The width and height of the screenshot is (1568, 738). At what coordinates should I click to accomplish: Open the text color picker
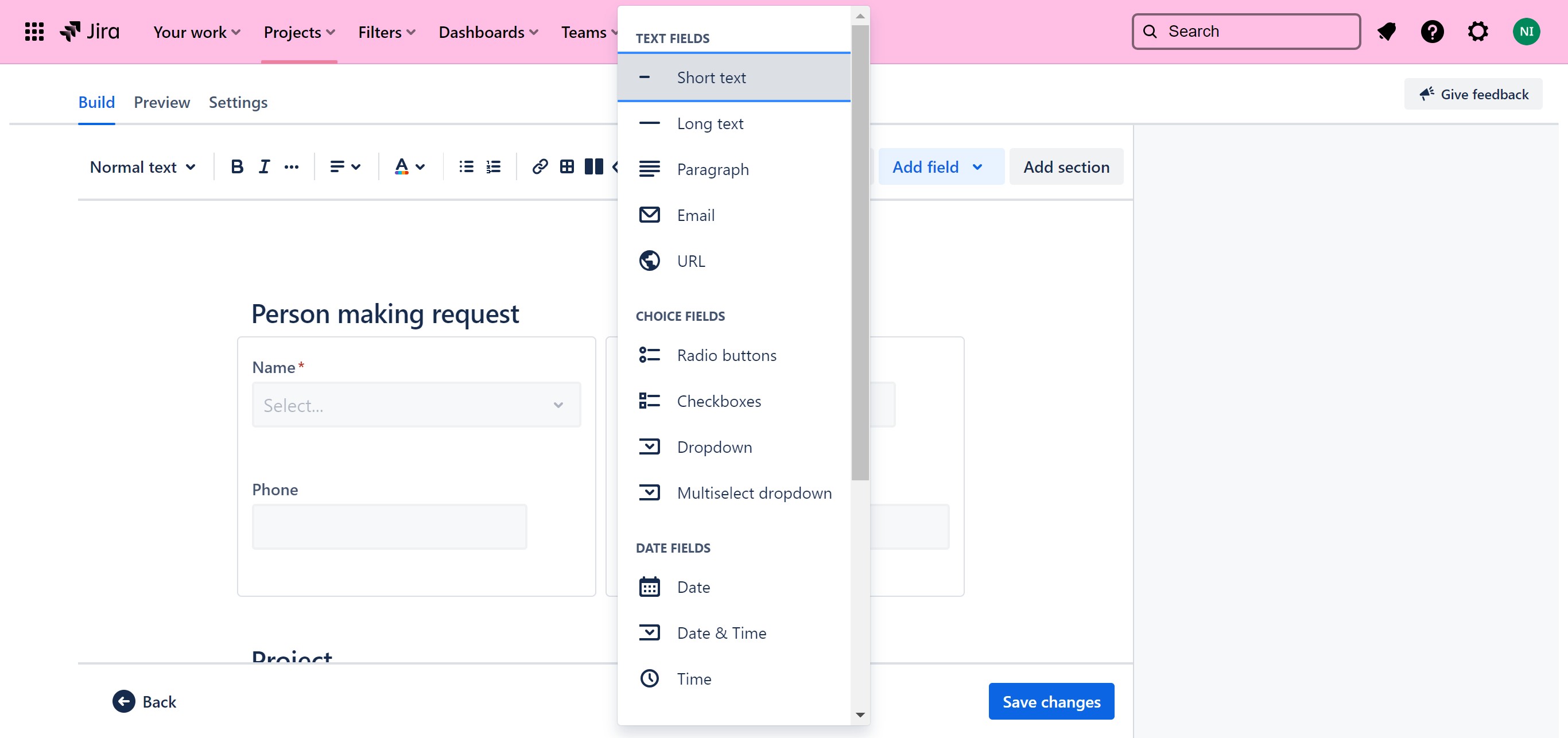click(x=410, y=166)
